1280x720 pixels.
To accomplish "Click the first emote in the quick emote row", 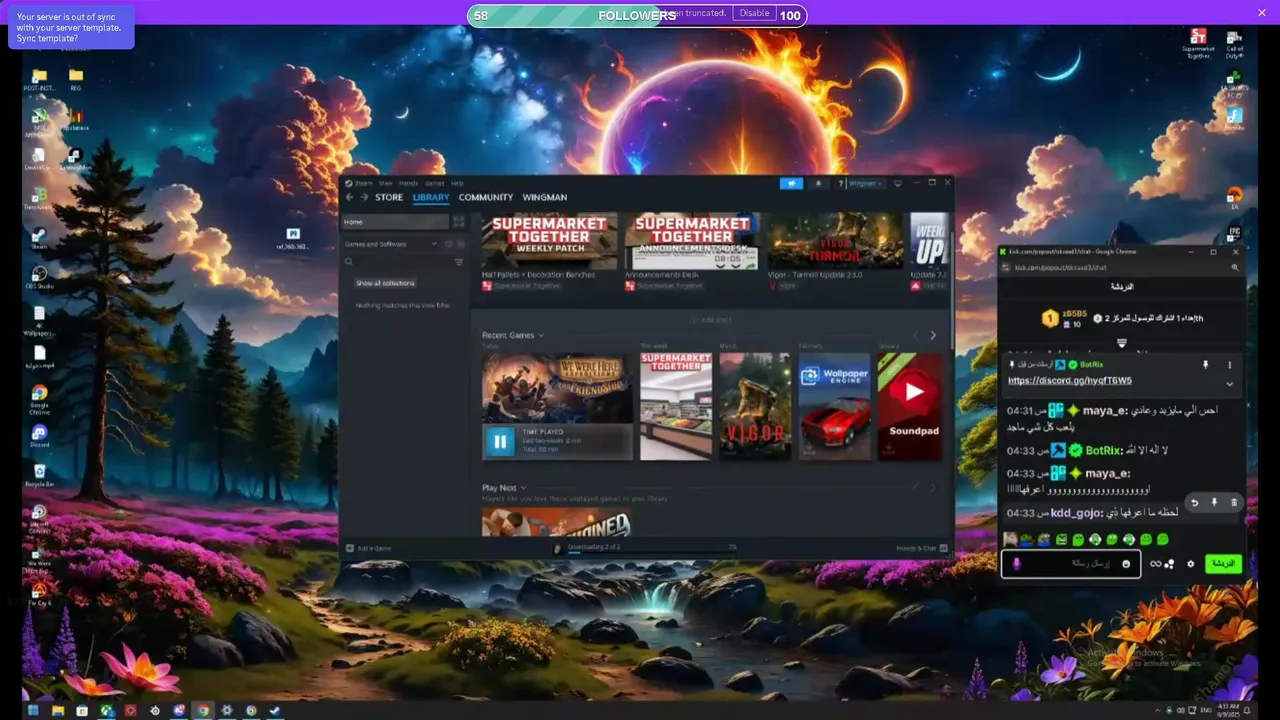I will [1011, 540].
